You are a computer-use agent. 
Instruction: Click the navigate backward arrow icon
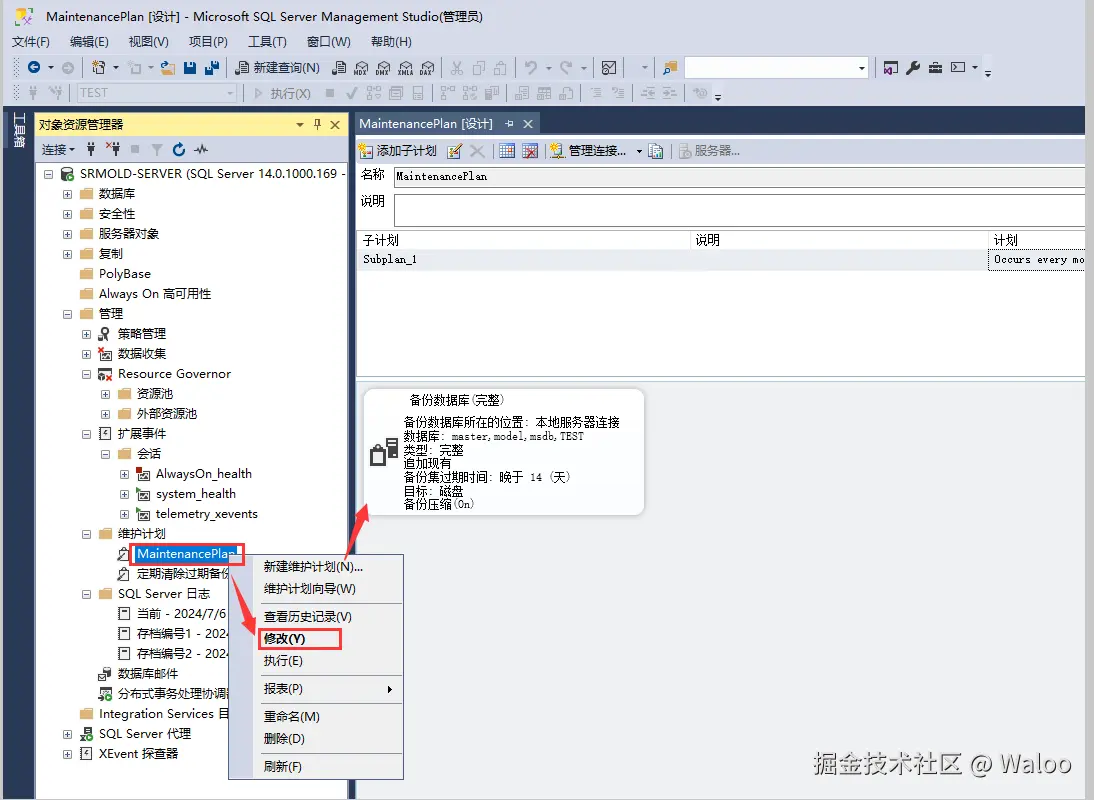33,68
